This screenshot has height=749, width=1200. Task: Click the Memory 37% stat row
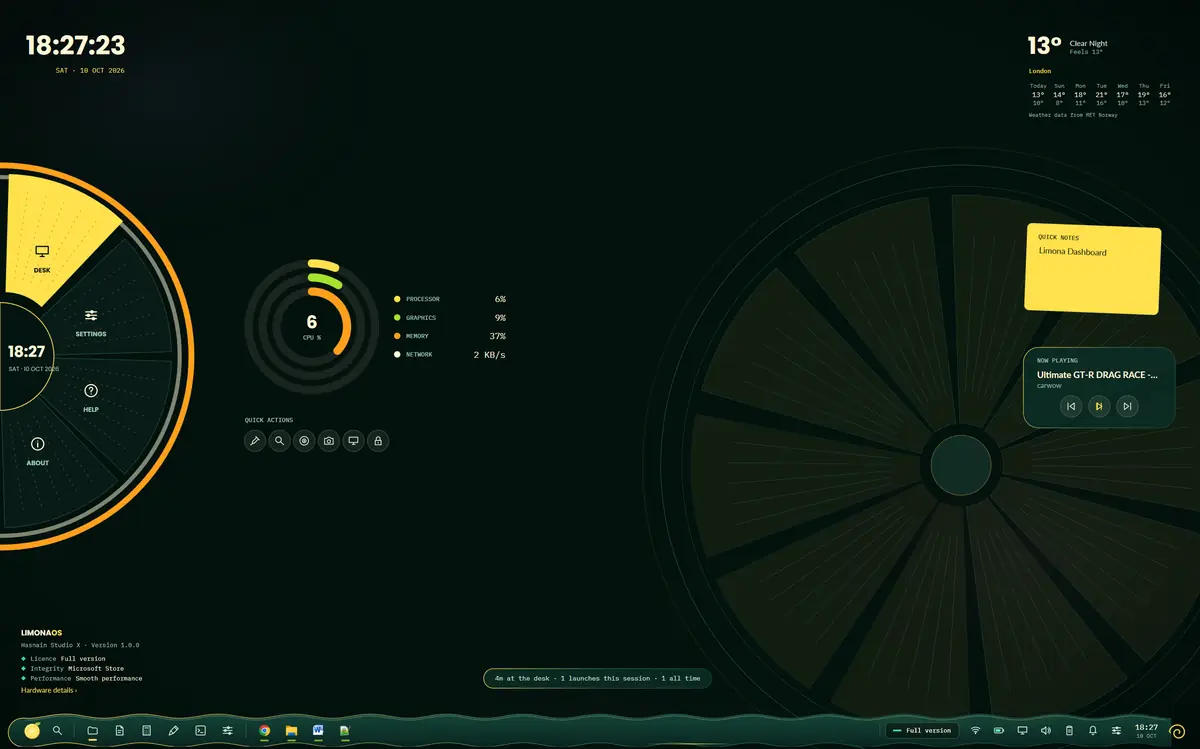(450, 336)
